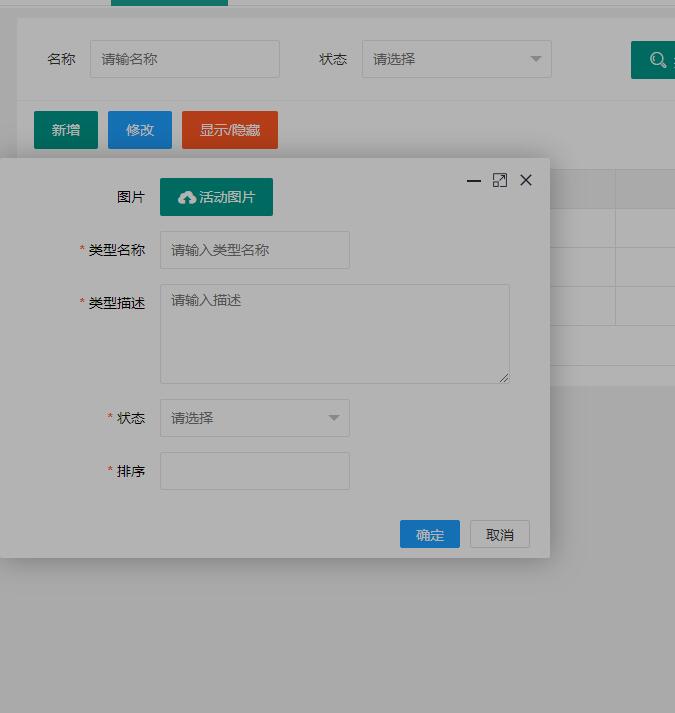Focus the 名称 search input field
This screenshot has height=713, width=675.
point(185,59)
